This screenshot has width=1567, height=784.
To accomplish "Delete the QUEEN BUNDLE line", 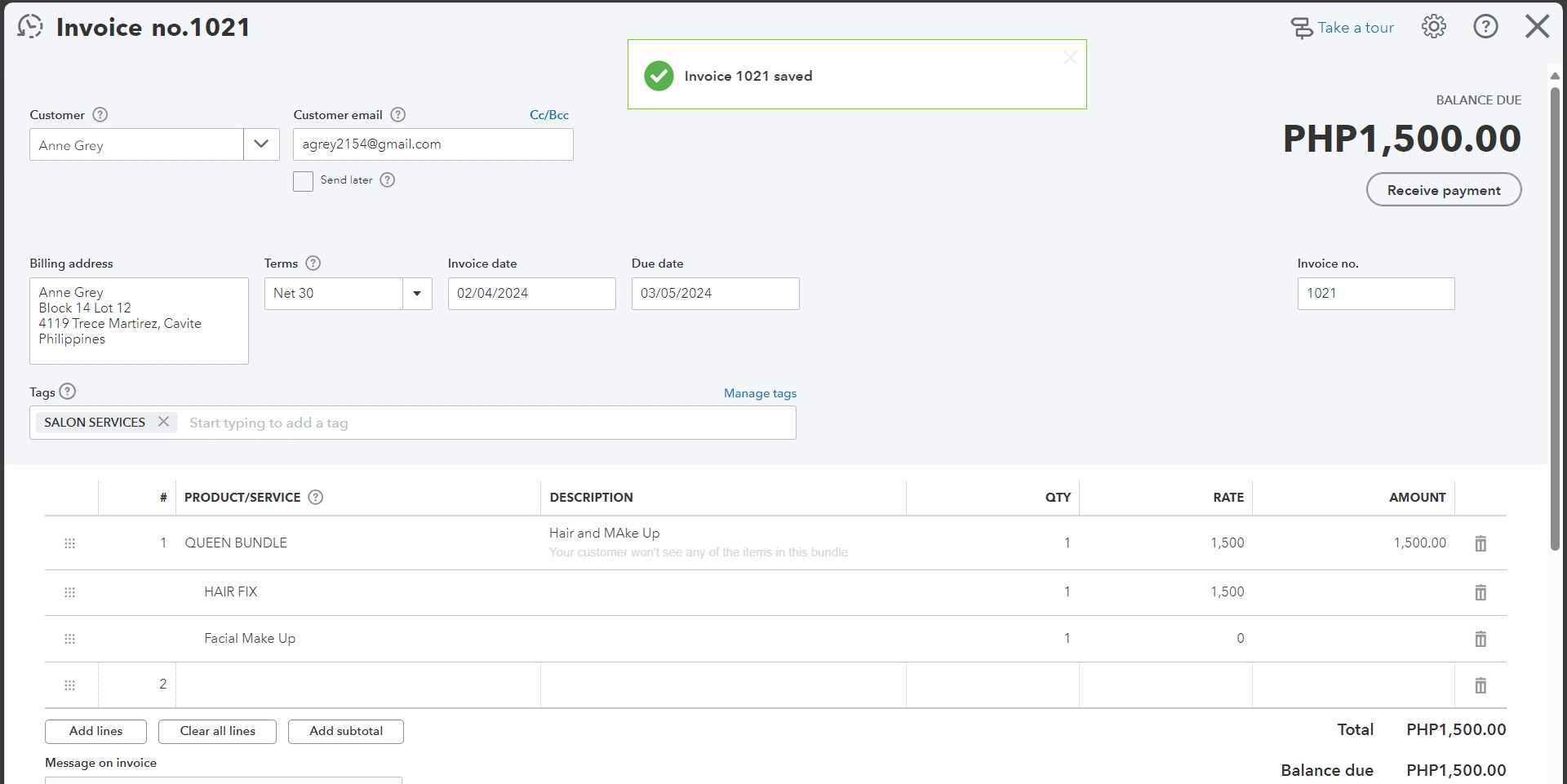I will 1480,543.
